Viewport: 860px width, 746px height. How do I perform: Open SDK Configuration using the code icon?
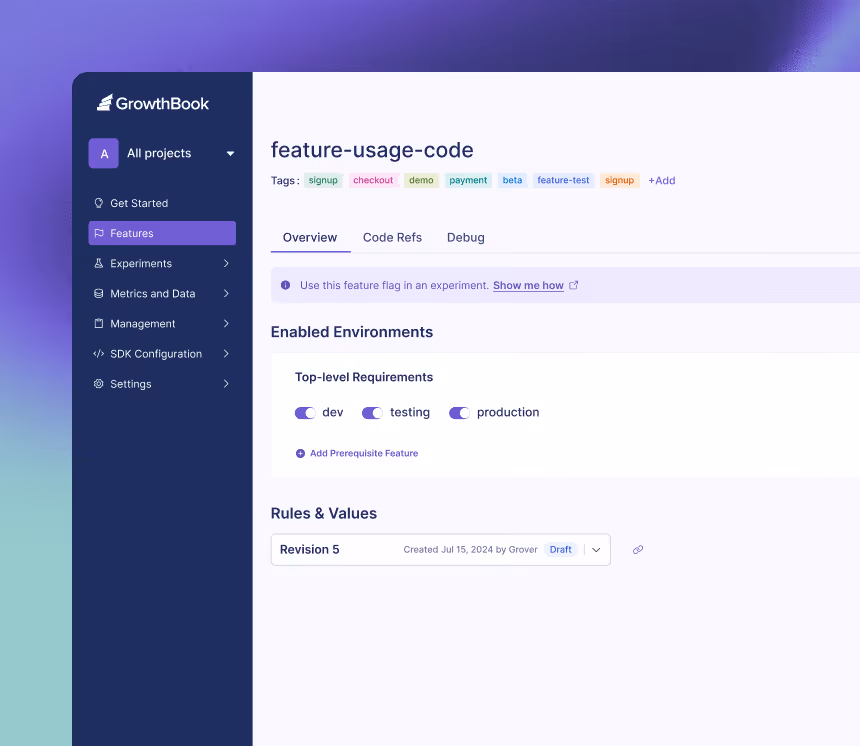click(x=96, y=353)
